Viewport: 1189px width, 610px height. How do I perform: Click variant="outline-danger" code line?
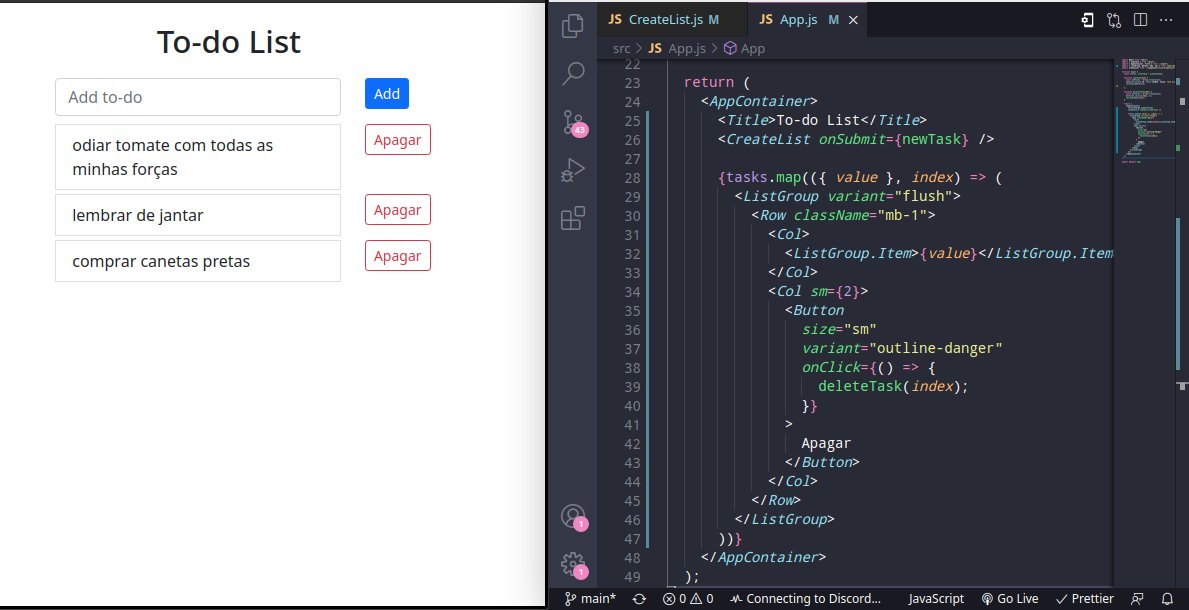coord(902,348)
